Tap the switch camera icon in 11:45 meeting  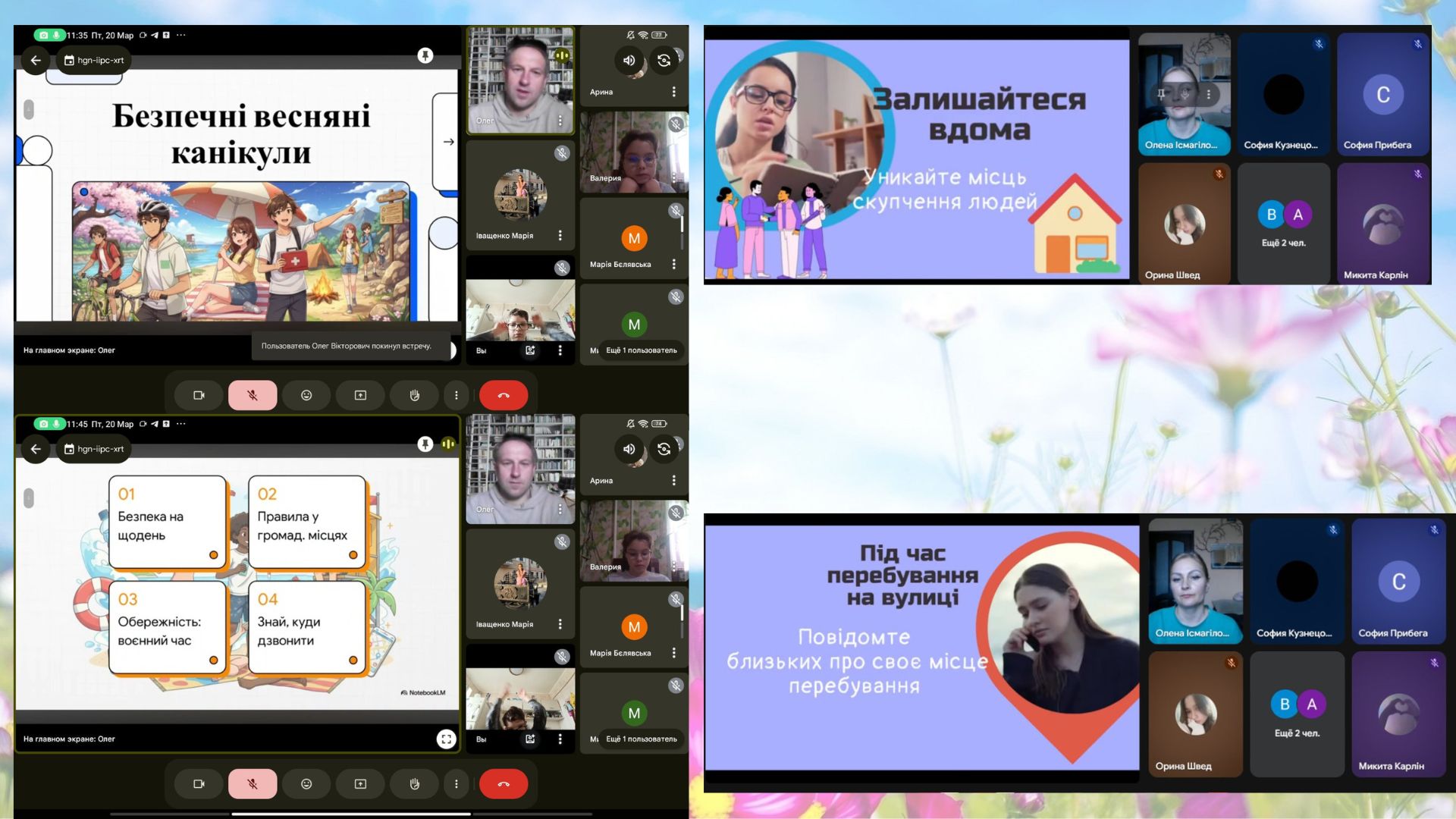pyautogui.click(x=664, y=449)
